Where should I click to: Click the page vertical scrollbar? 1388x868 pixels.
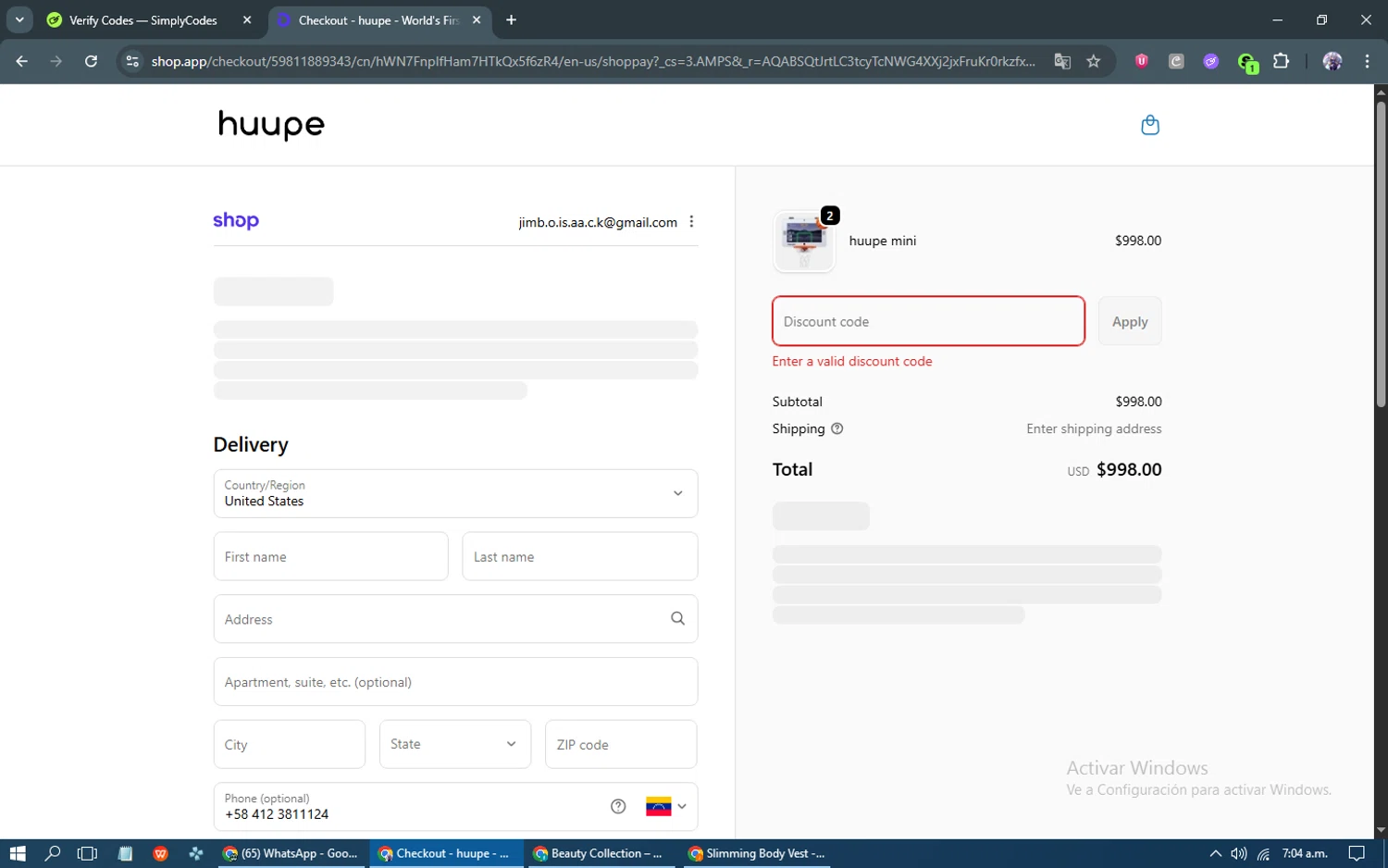pos(1381,254)
